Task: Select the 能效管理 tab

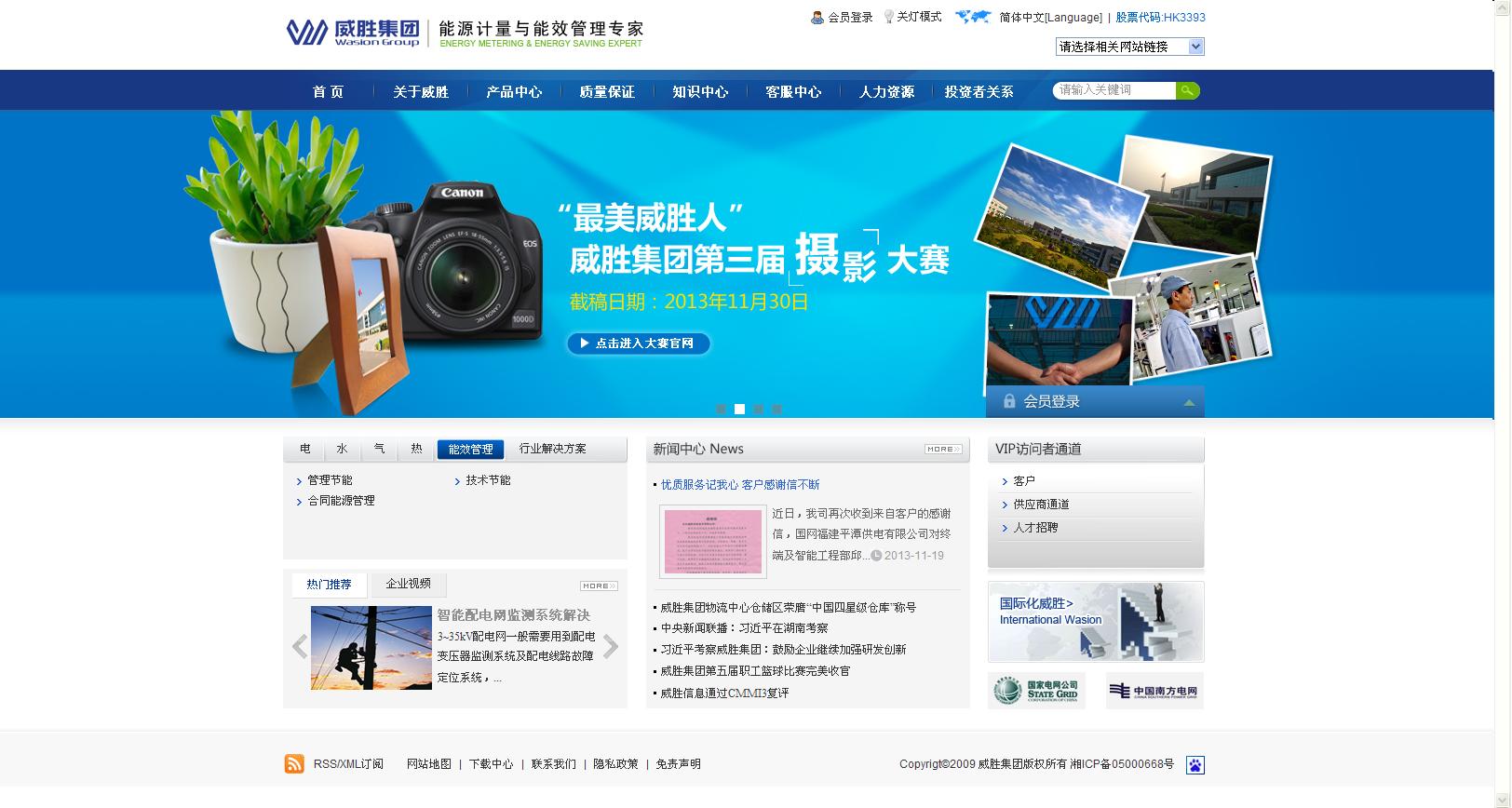Action: 471,450
